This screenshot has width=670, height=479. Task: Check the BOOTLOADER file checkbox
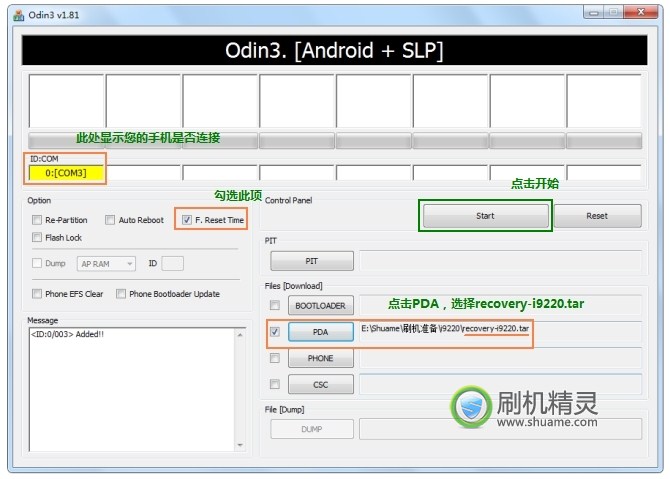coord(275,306)
